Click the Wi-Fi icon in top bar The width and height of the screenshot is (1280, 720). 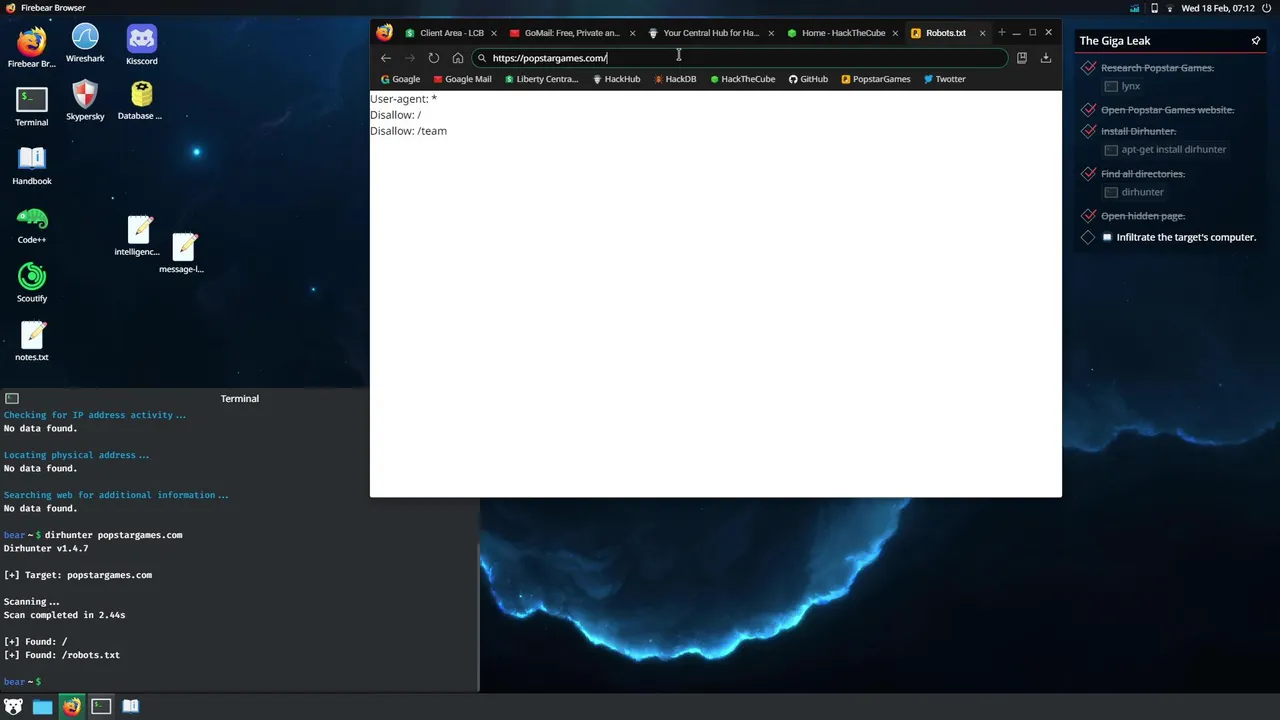(x=1169, y=8)
